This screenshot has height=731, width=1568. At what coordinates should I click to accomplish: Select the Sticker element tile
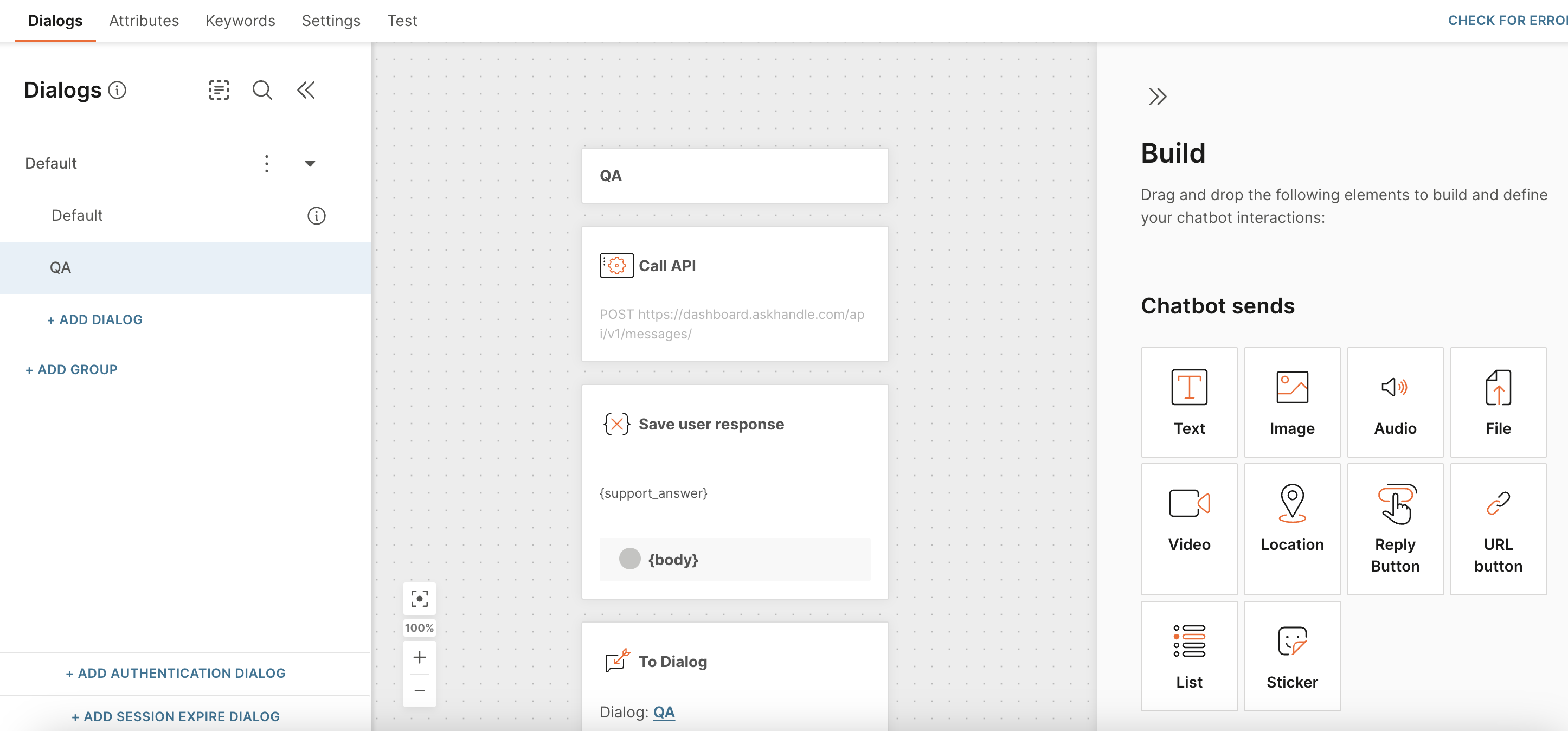click(1291, 656)
